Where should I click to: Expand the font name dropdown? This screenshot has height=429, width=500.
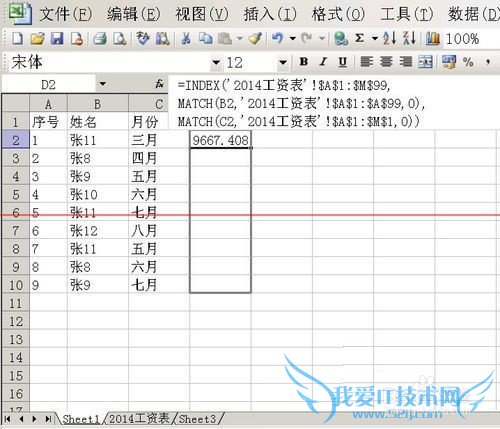pos(216,62)
